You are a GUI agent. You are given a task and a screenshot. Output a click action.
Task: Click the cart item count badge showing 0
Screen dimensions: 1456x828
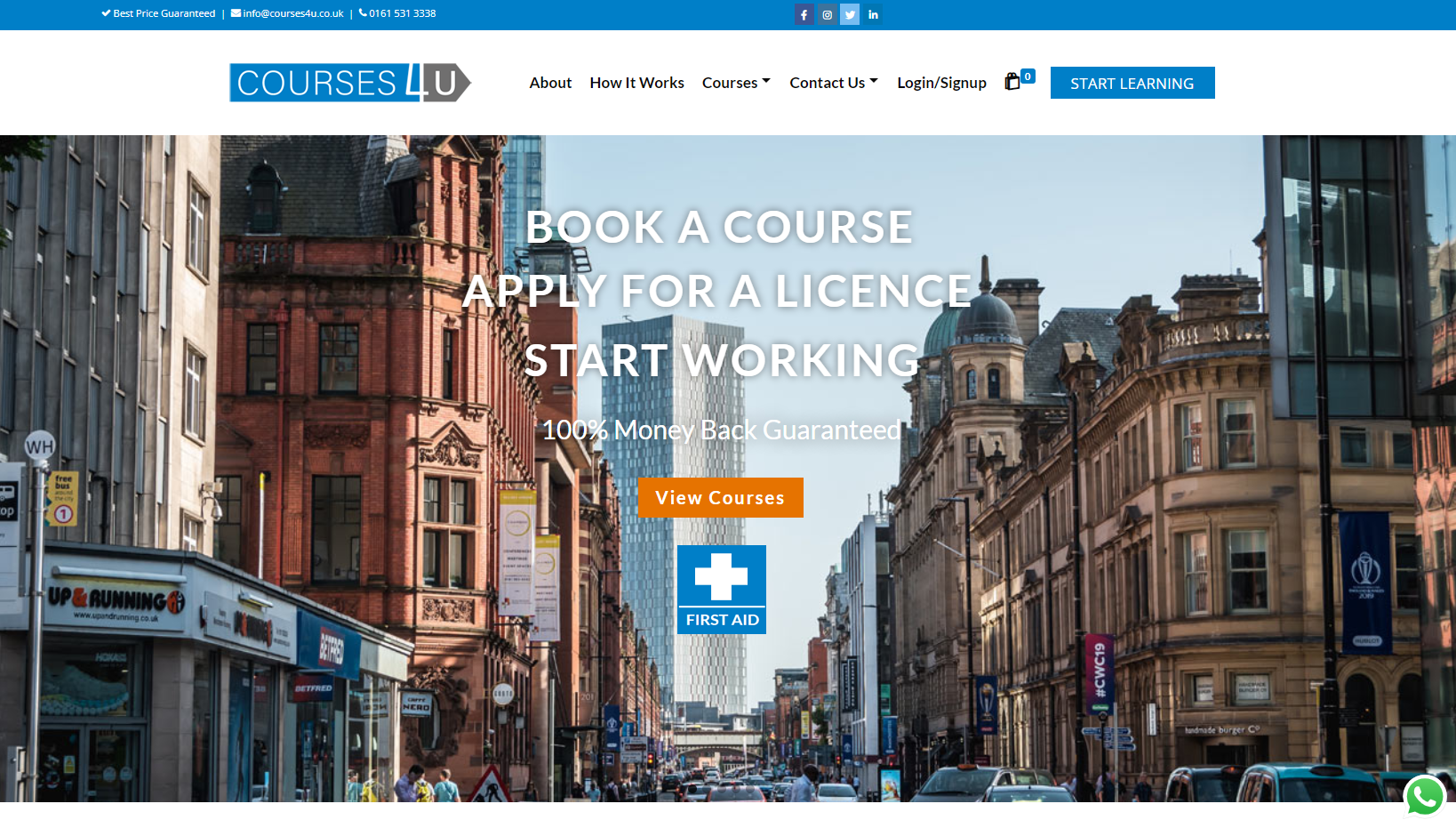tap(1028, 76)
